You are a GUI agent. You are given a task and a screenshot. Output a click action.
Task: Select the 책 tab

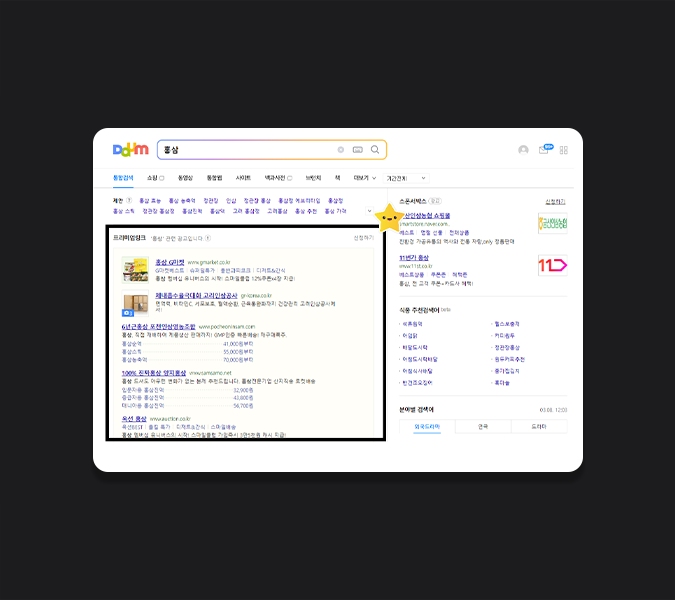338,178
